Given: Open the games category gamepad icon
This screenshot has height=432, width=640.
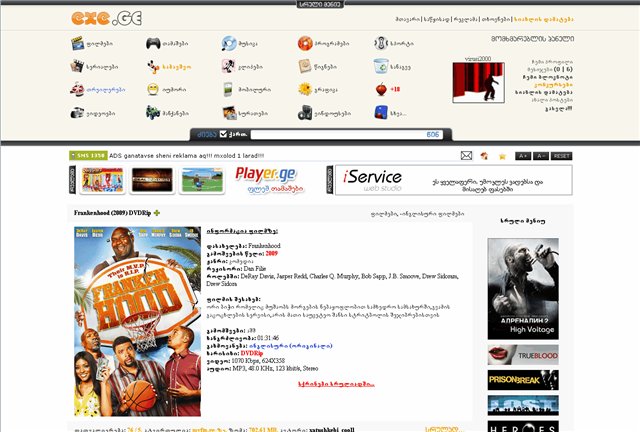Looking at the screenshot, I should pyautogui.click(x=153, y=43).
